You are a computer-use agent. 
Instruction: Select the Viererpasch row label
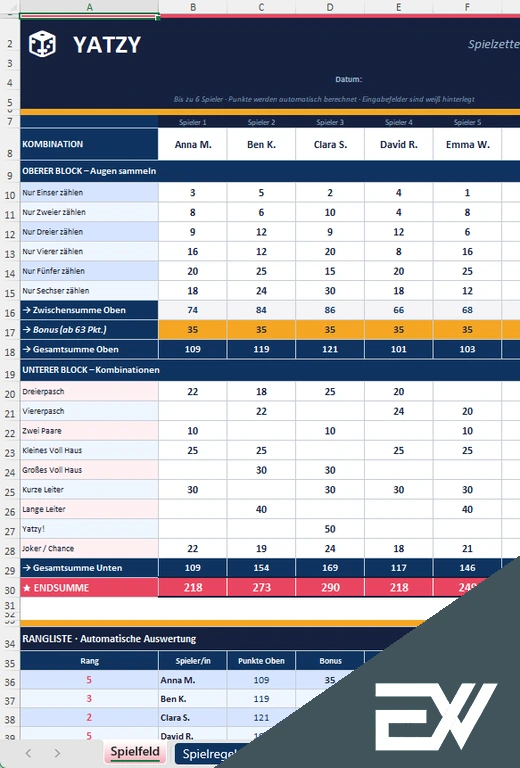click(x=89, y=411)
